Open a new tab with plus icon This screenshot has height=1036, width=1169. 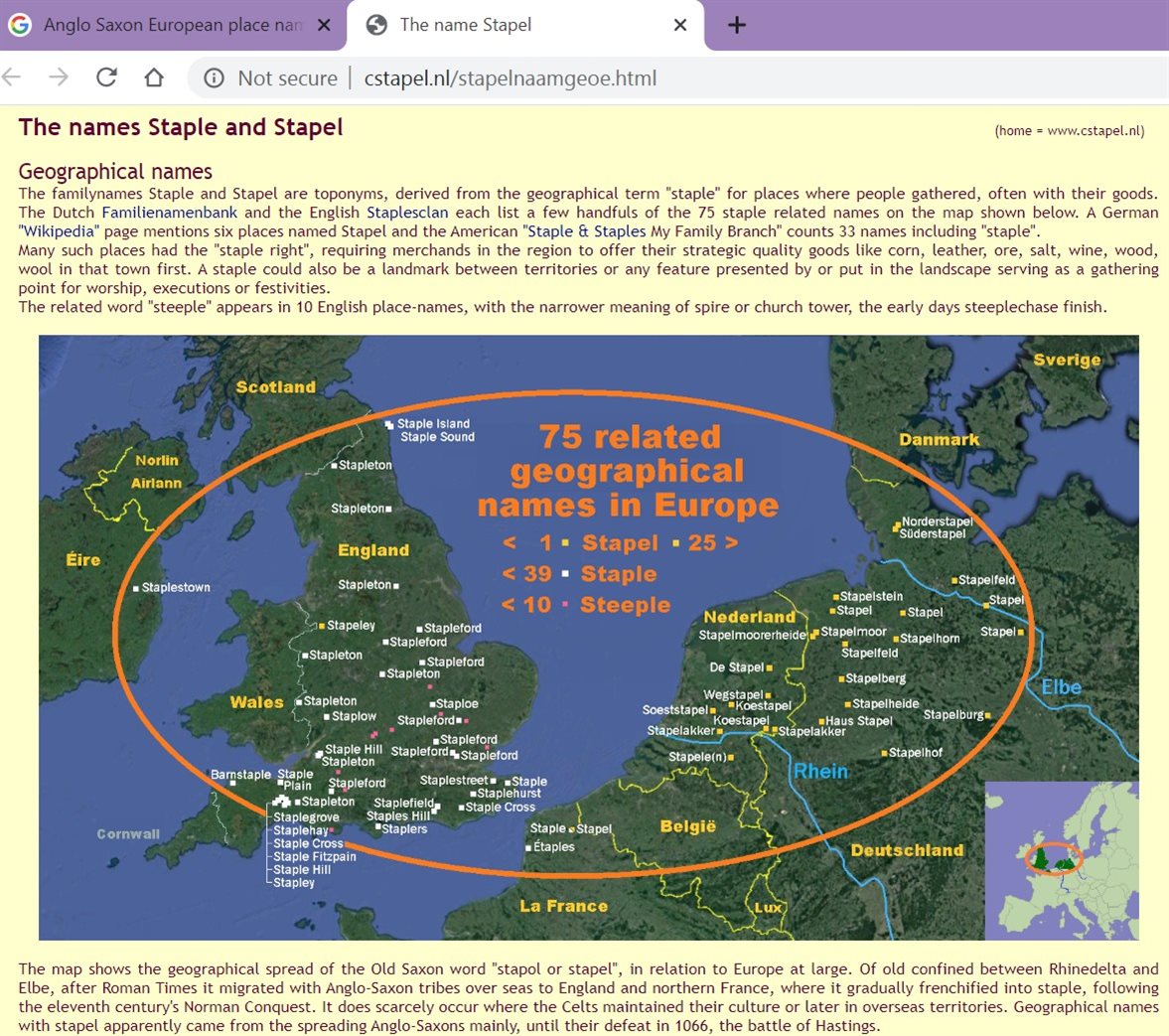[736, 25]
